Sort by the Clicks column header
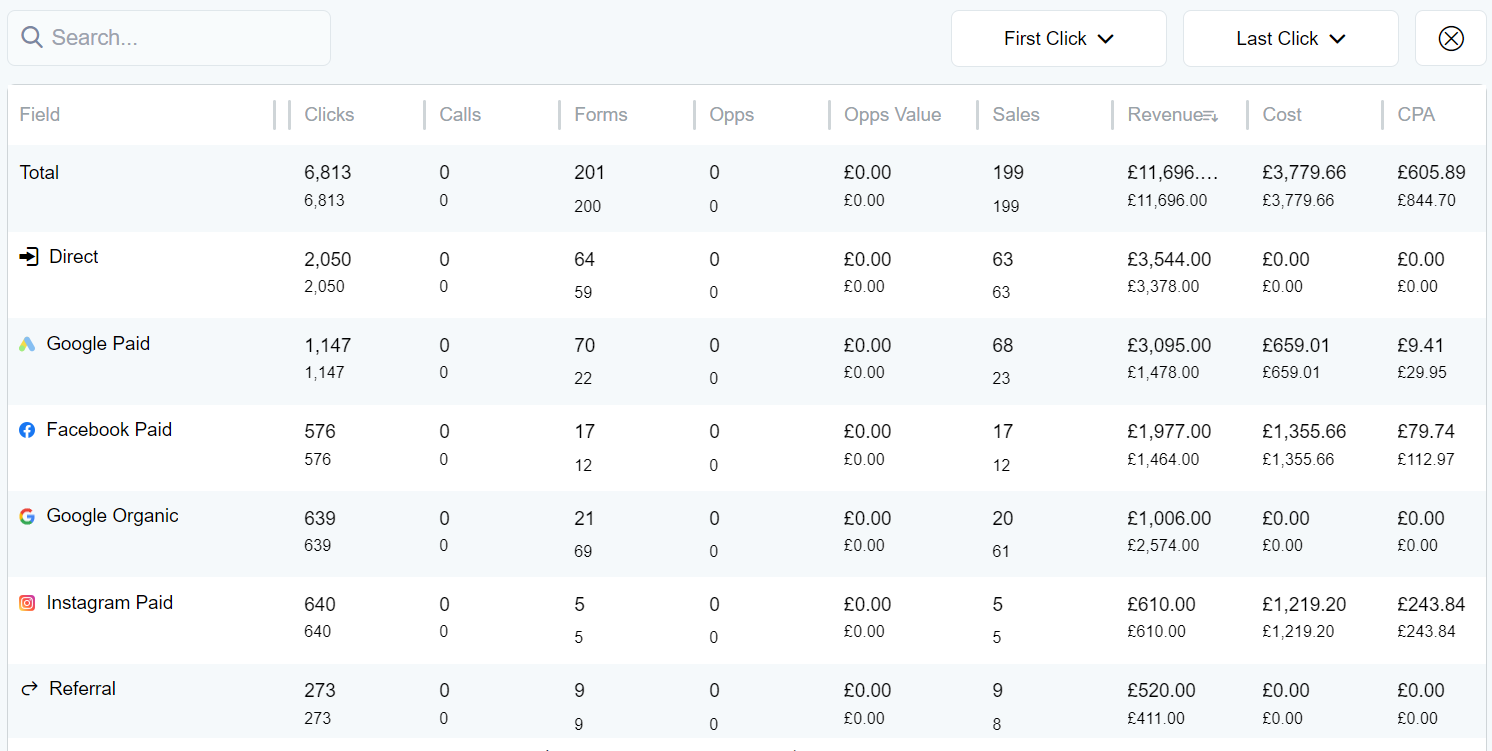Screen dimensions: 1492x751 (329, 115)
